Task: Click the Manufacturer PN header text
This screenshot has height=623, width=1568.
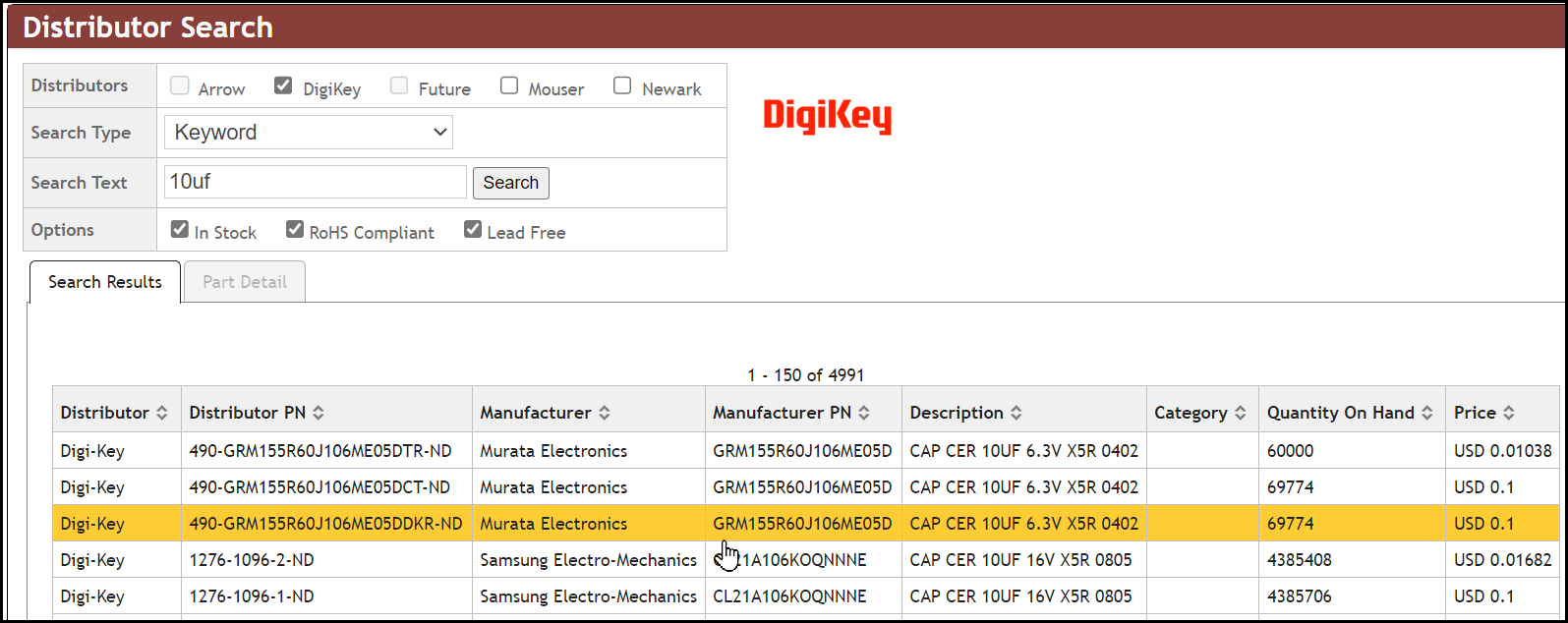Action: [x=783, y=413]
